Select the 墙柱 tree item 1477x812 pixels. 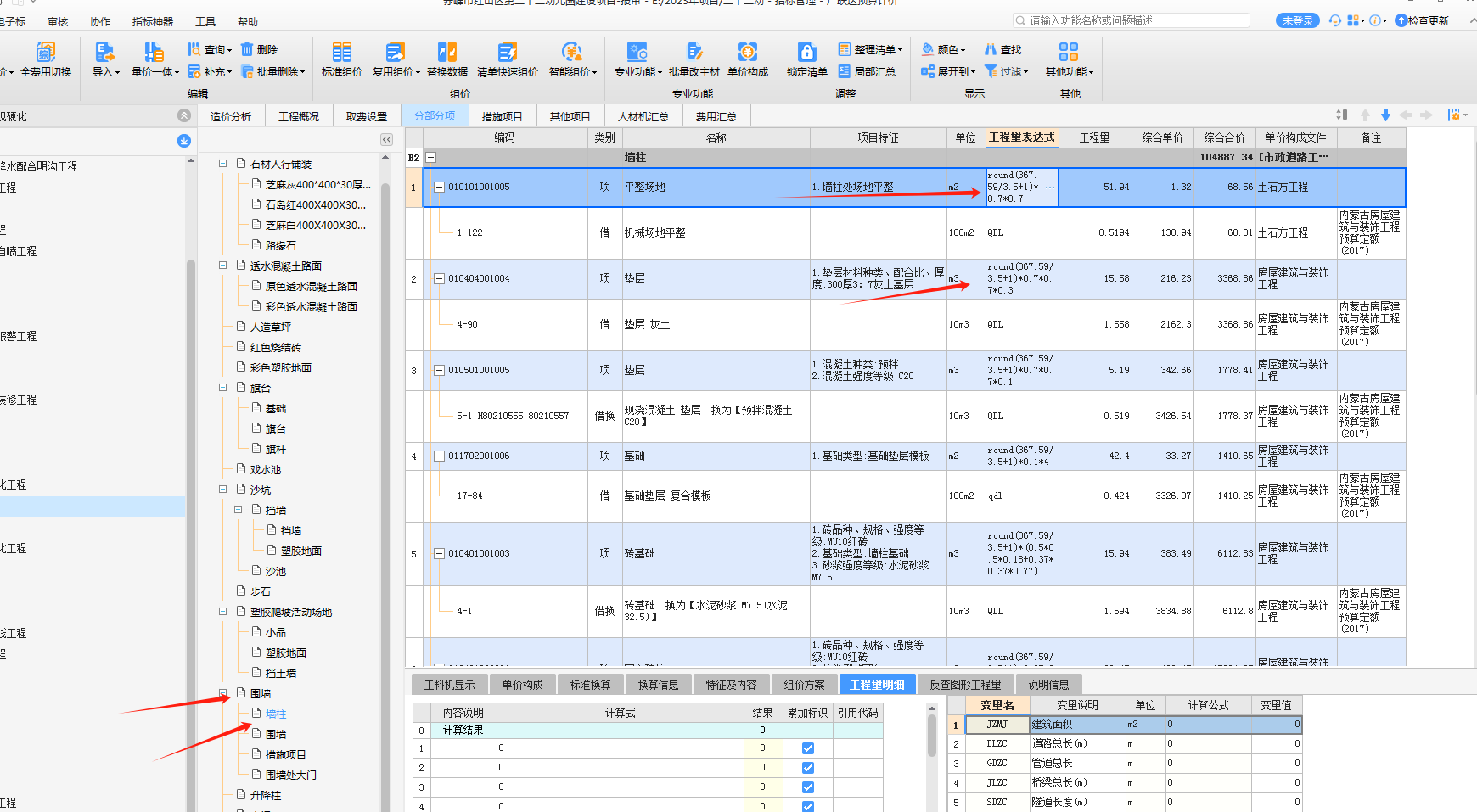pyautogui.click(x=276, y=714)
